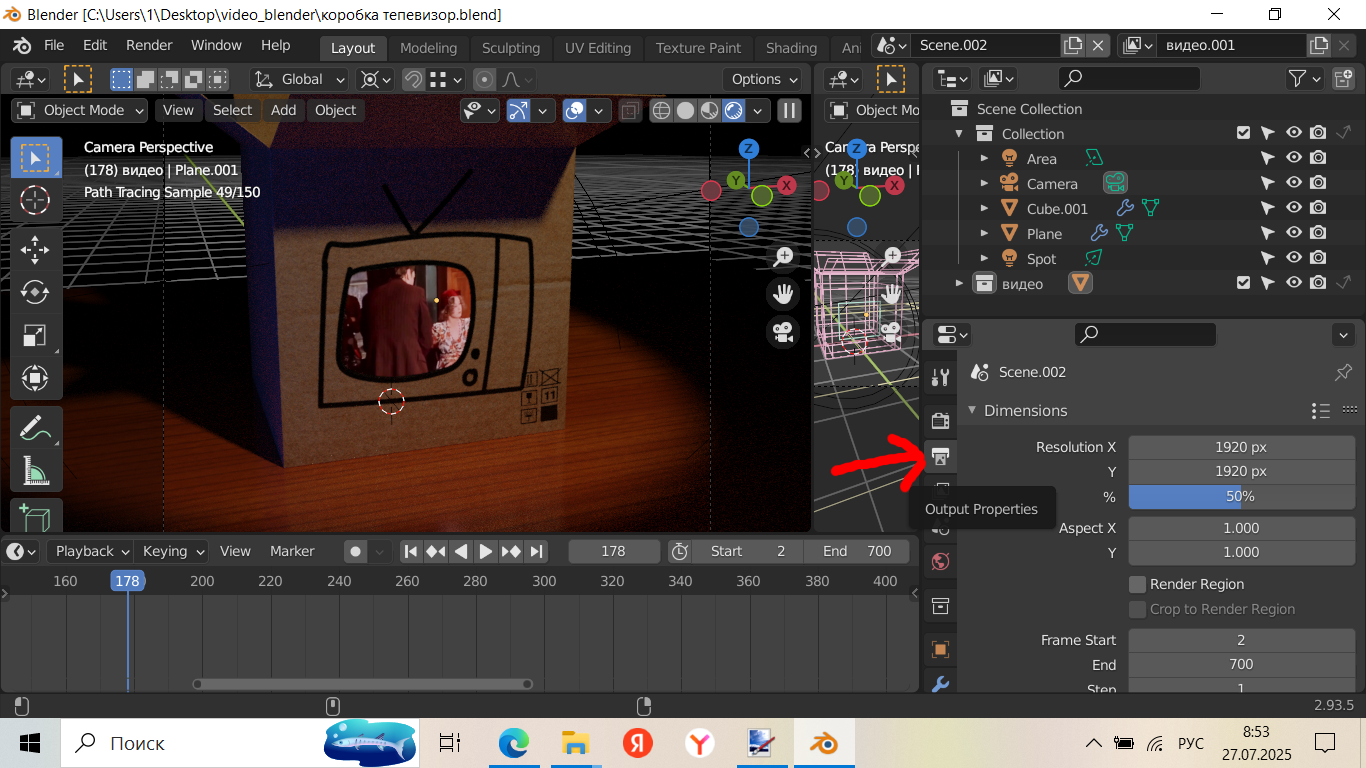This screenshot has width=1366, height=768.
Task: Select the Annotate pencil tool
Action: tap(35, 429)
